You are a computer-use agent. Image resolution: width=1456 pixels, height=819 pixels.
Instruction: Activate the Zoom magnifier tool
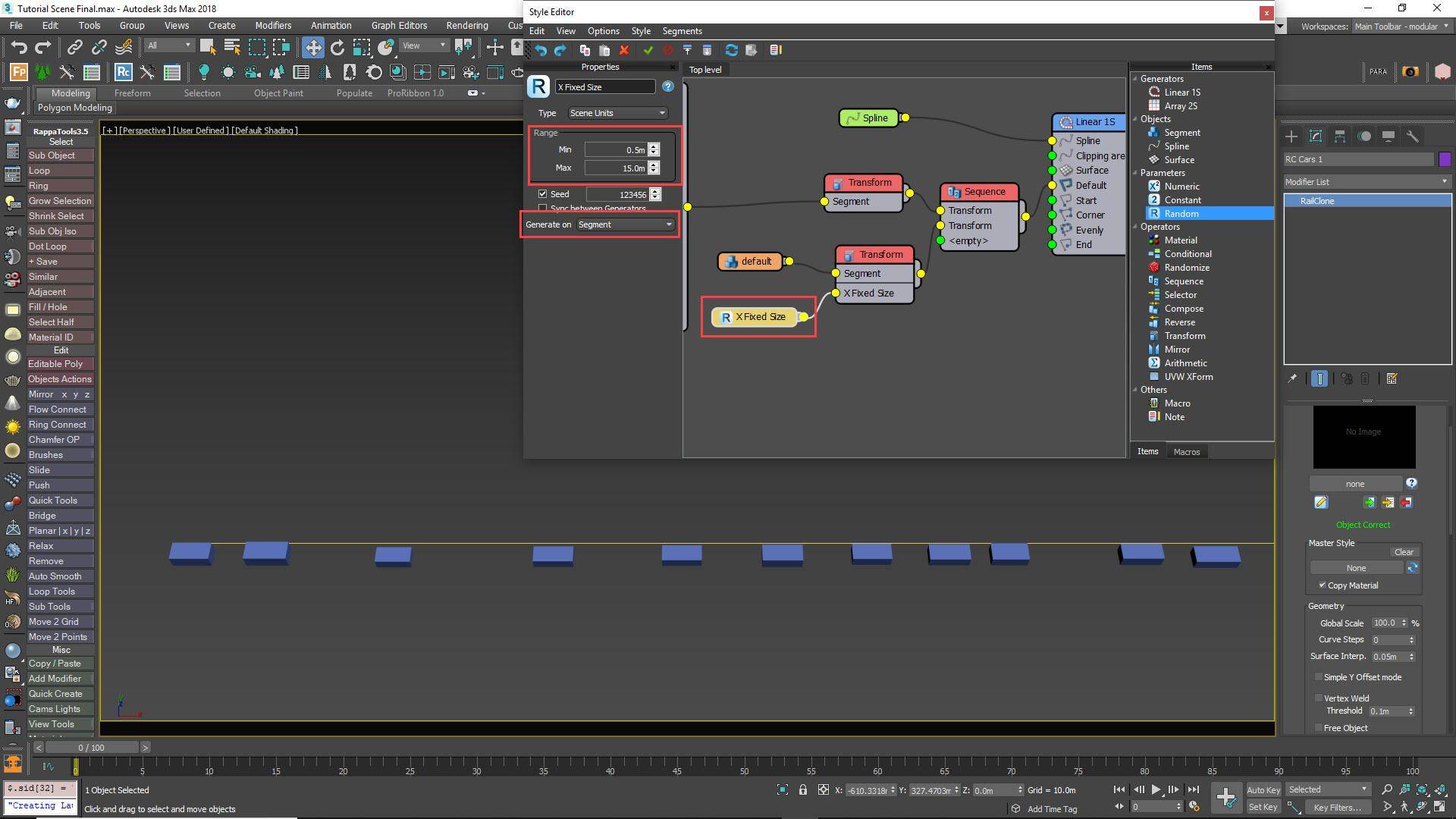pos(1387,789)
